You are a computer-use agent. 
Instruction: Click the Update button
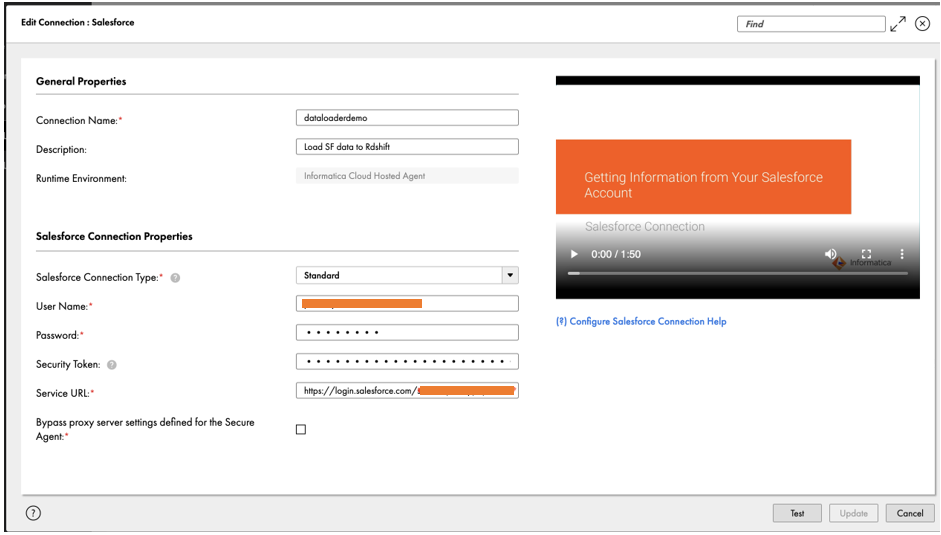click(853, 513)
